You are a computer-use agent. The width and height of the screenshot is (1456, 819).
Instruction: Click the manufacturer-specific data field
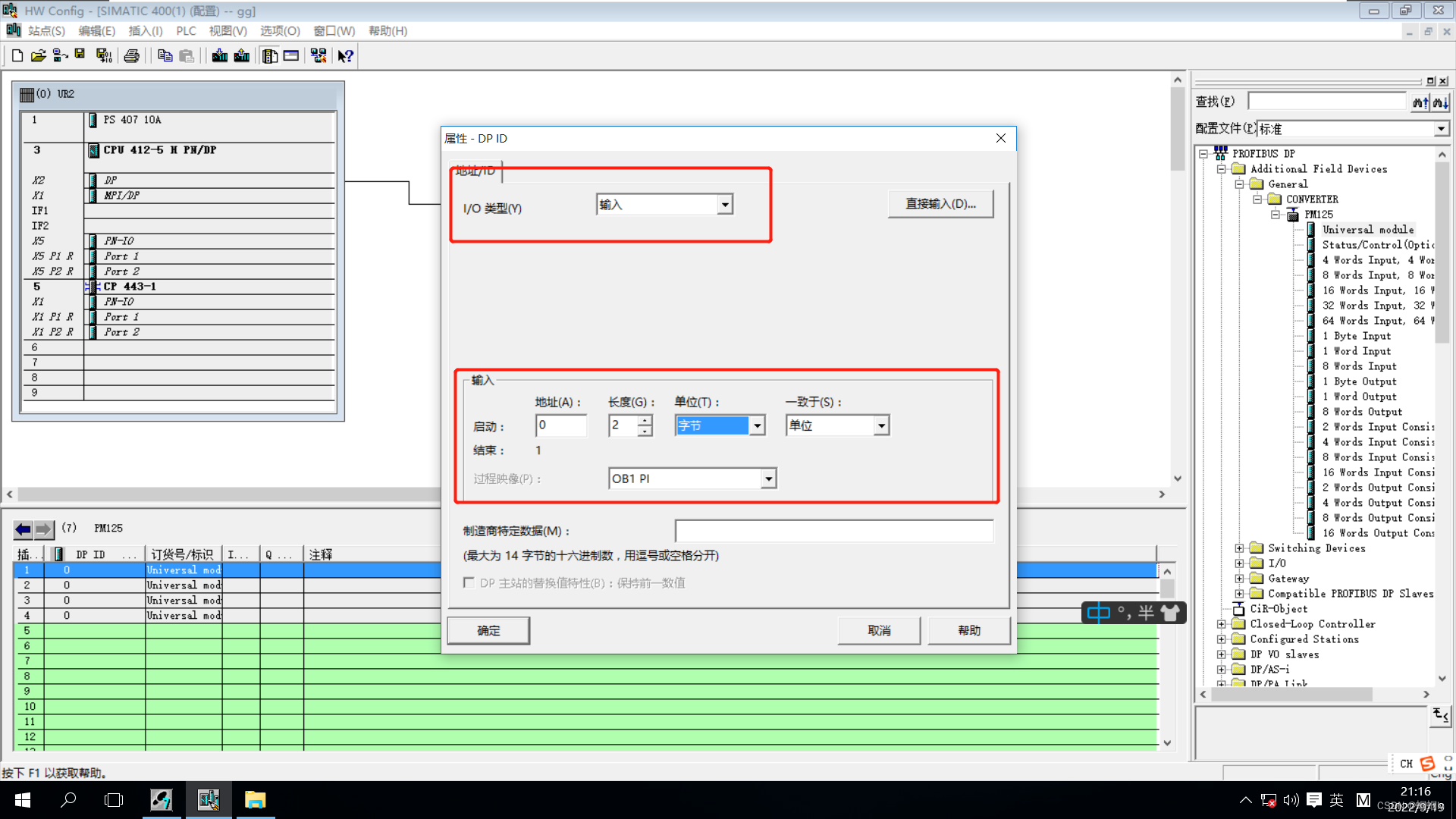tap(834, 531)
